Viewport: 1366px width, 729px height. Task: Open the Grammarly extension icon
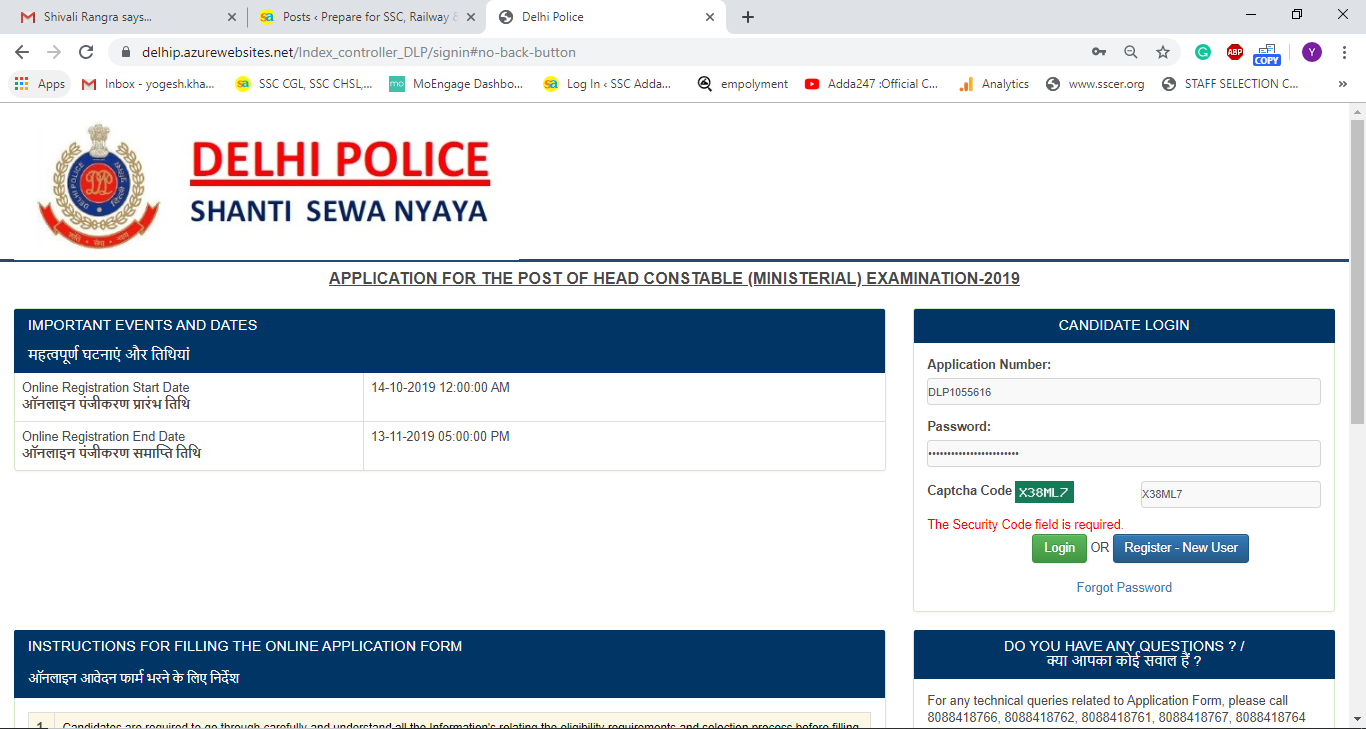point(1203,52)
